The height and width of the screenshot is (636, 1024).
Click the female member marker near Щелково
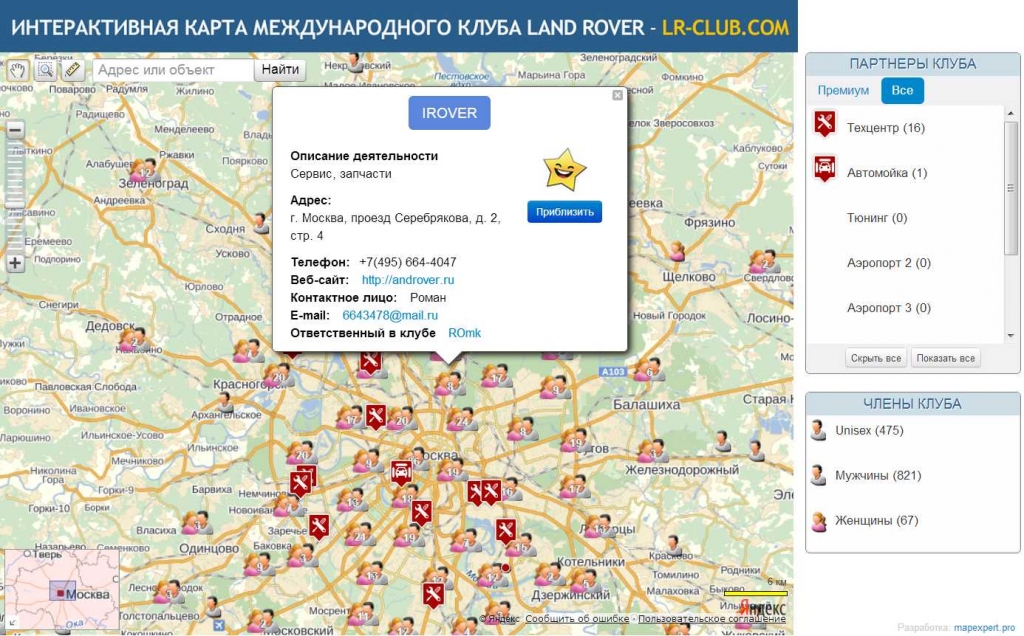click(x=678, y=250)
